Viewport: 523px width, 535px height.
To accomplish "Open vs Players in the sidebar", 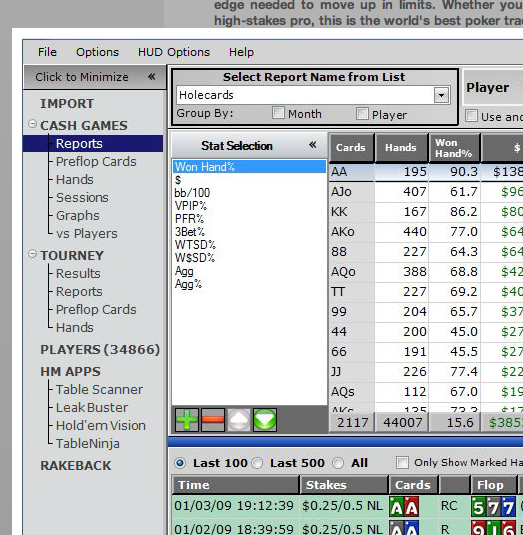I will coord(86,234).
